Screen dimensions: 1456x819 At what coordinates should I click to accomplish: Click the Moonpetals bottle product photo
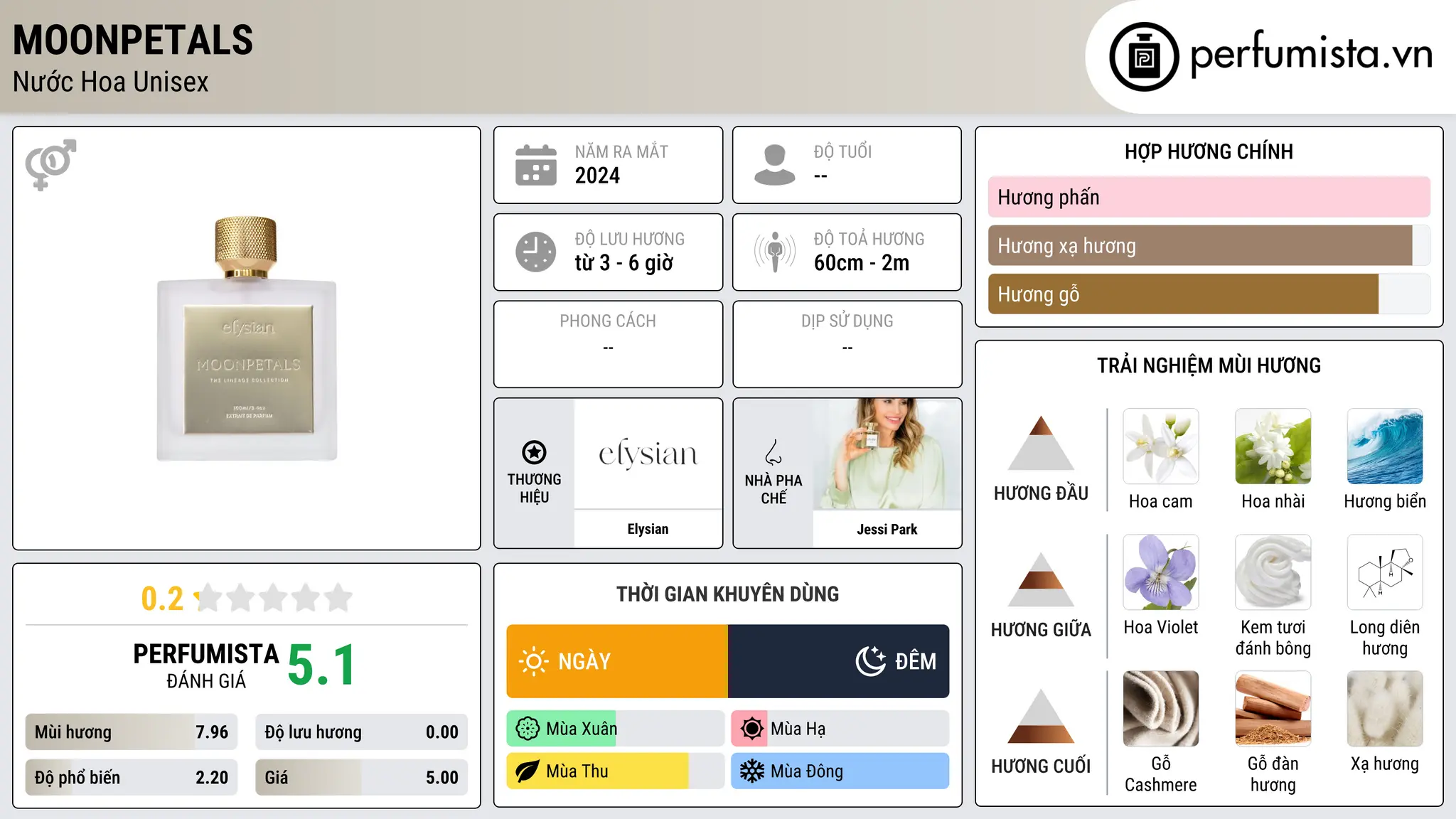point(247,338)
